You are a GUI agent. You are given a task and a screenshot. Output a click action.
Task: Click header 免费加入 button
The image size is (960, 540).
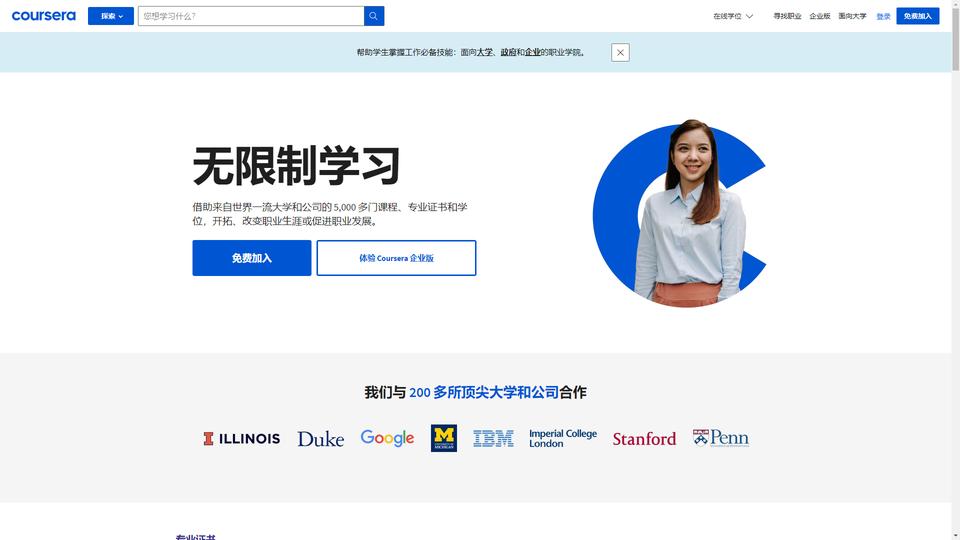(x=917, y=16)
